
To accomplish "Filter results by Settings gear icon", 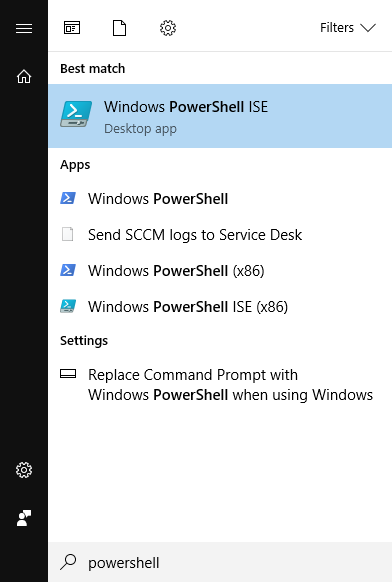I will [x=168, y=28].
